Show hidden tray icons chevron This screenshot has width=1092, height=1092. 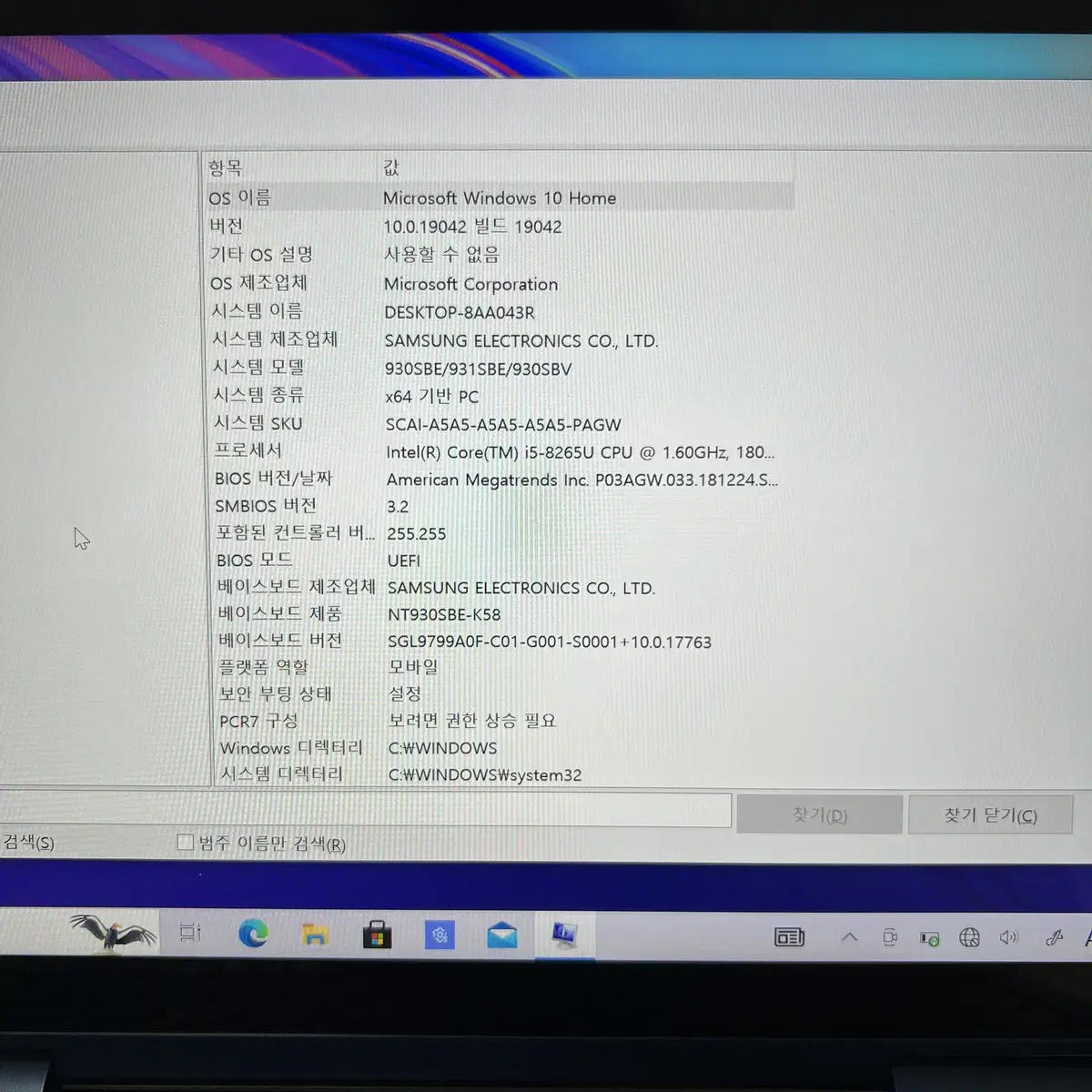pyautogui.click(x=849, y=936)
